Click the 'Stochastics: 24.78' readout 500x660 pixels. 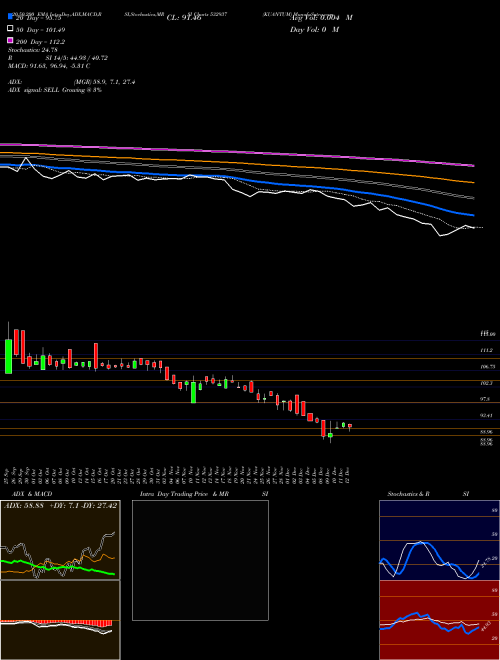32,50
